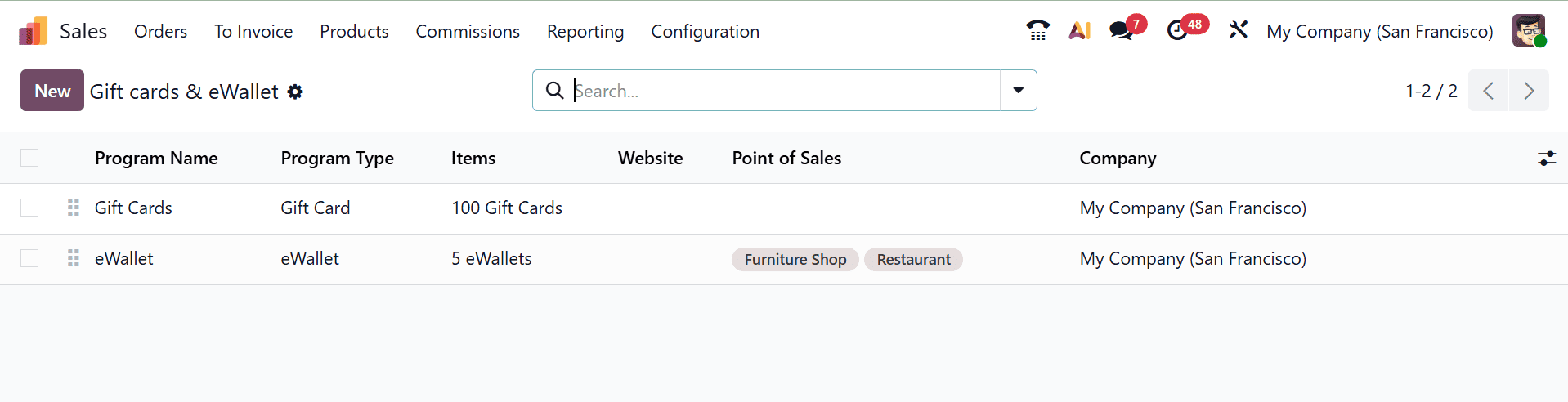This screenshot has width=1568, height=402.
Task: Click the New button
Action: (52, 91)
